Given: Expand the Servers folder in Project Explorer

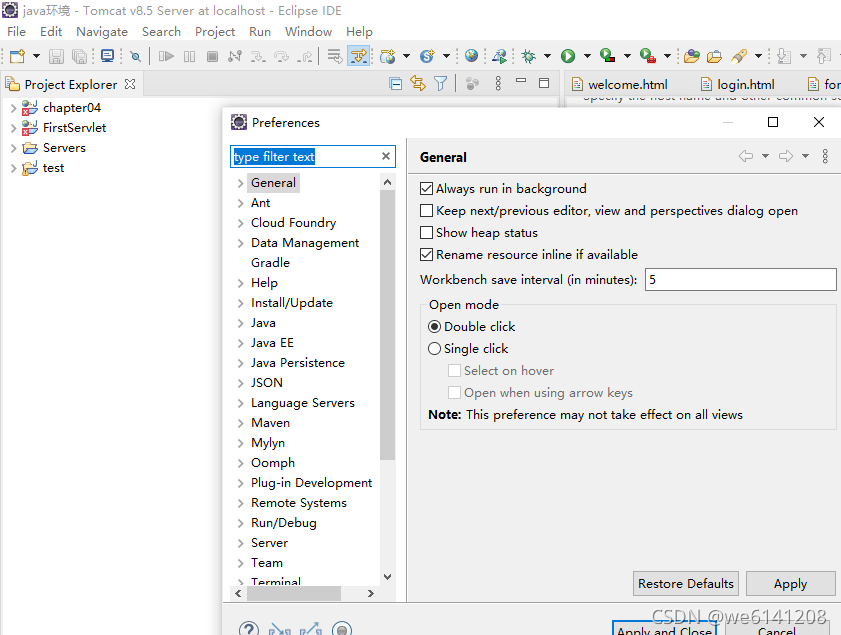Looking at the screenshot, I should [x=13, y=148].
